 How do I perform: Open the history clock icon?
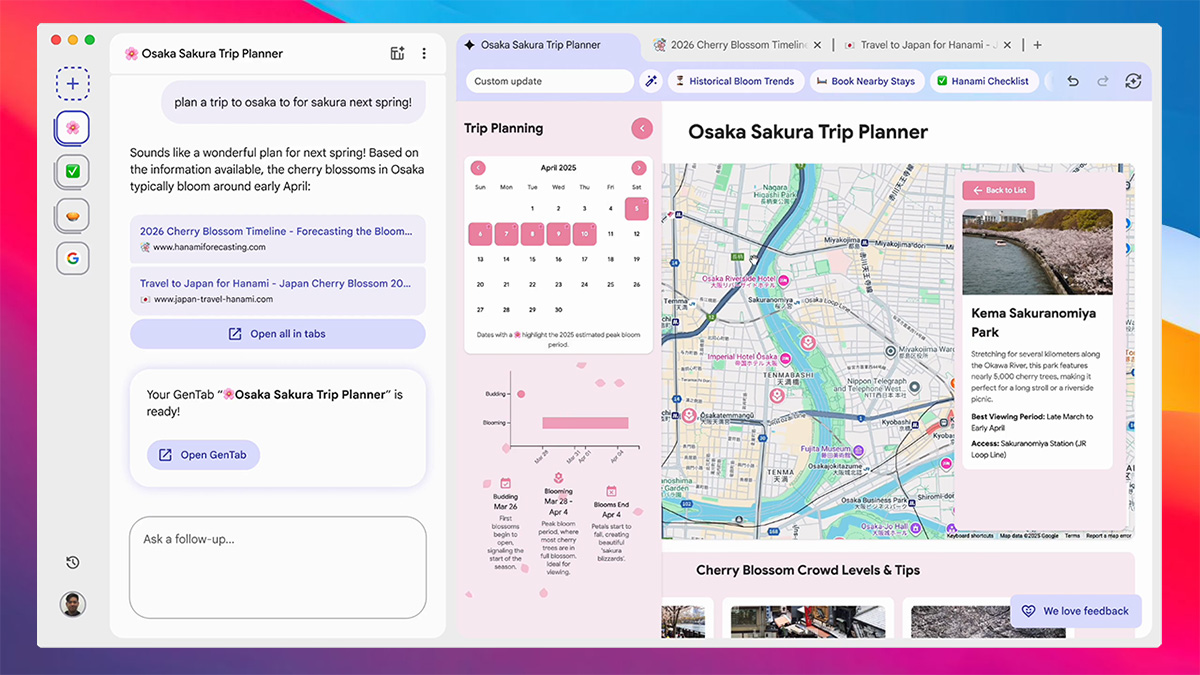click(72, 563)
